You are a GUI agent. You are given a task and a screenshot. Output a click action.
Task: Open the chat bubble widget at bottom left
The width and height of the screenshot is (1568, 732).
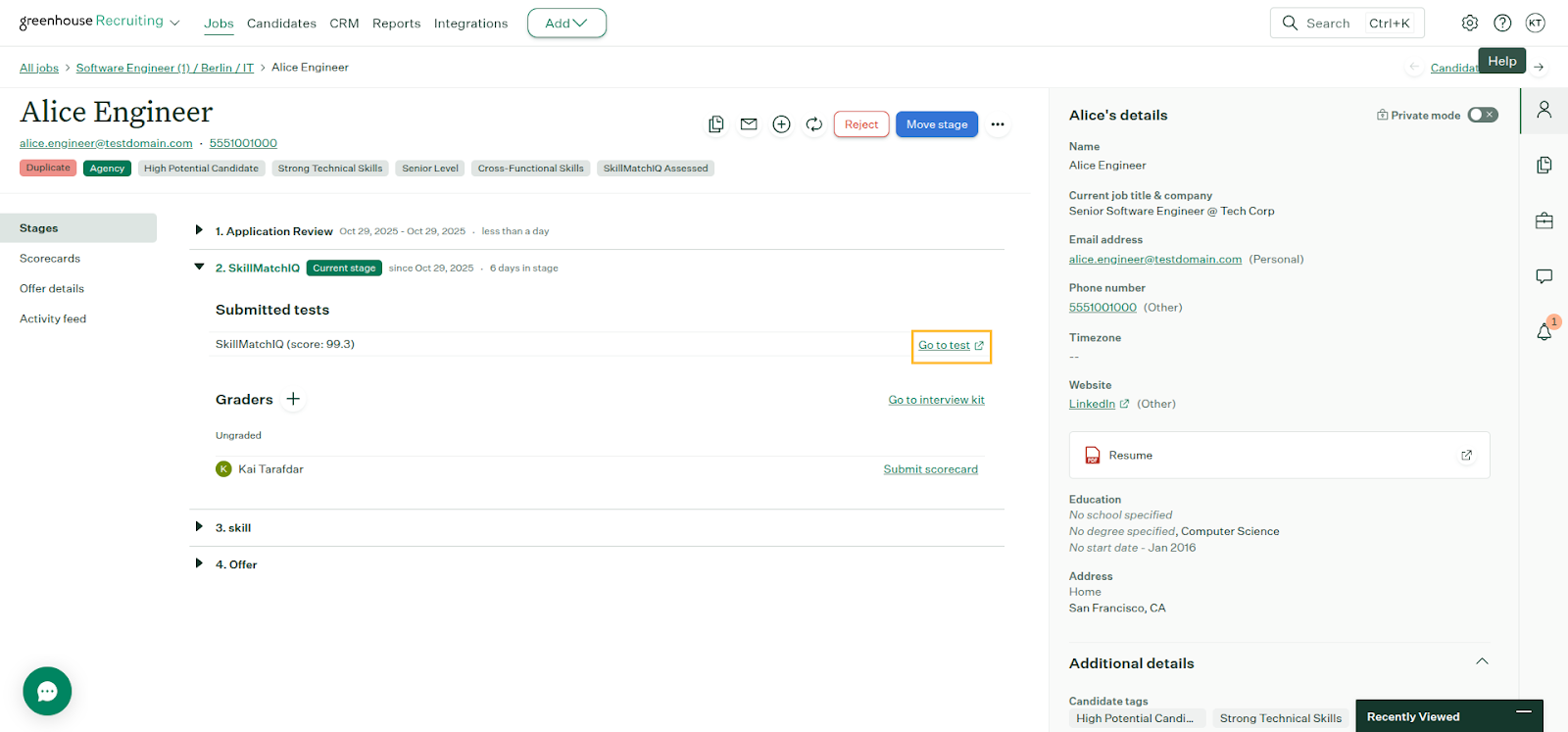click(47, 691)
